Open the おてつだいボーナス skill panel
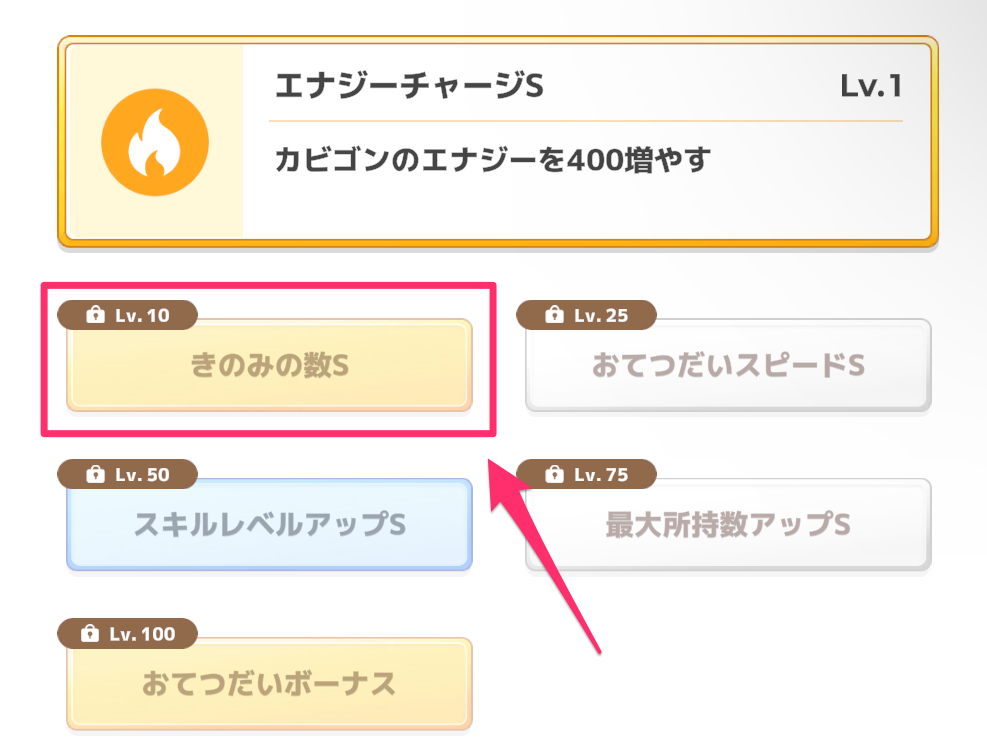 tap(268, 685)
